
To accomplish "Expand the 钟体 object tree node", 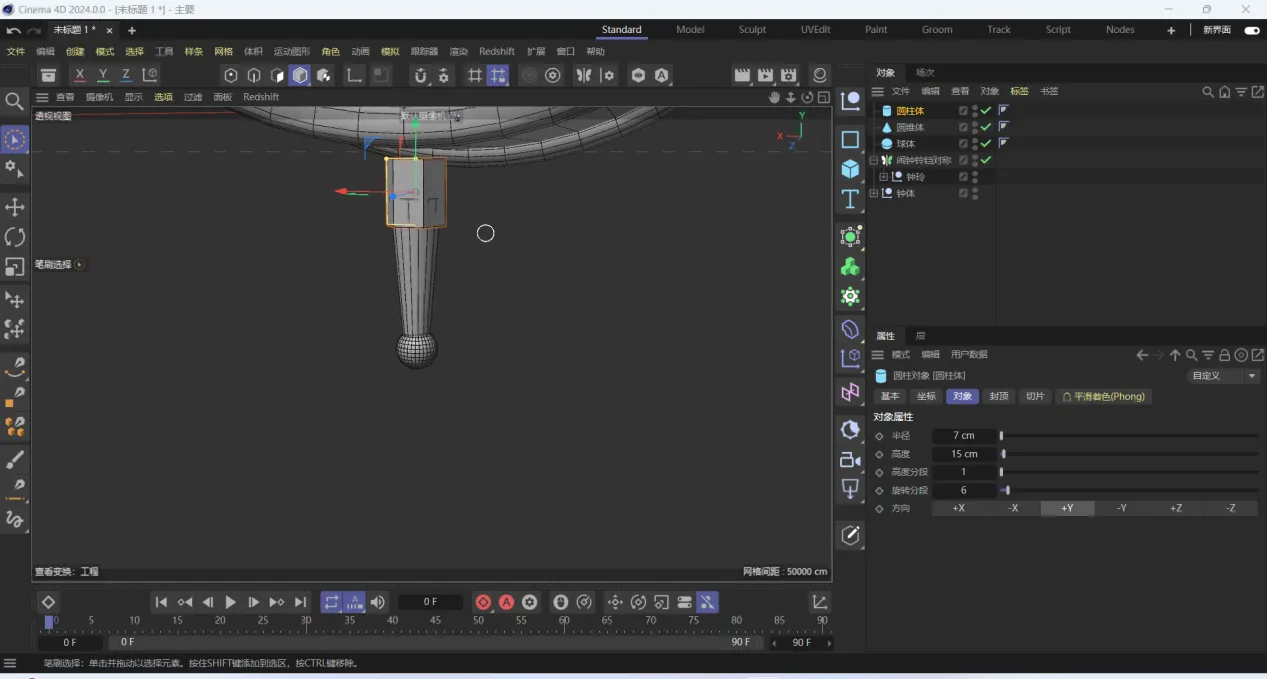I will tap(874, 193).
